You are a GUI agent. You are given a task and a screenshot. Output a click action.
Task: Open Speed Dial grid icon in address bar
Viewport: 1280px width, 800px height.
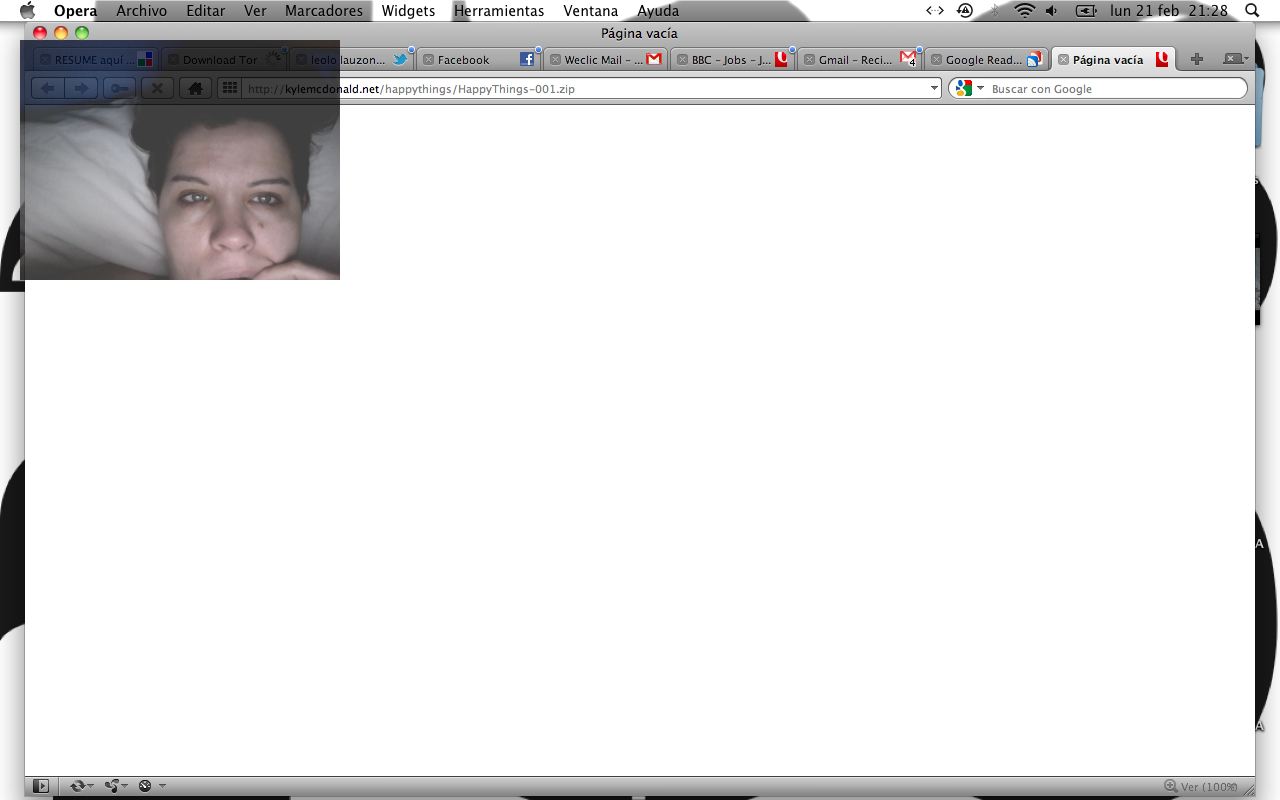(x=229, y=88)
